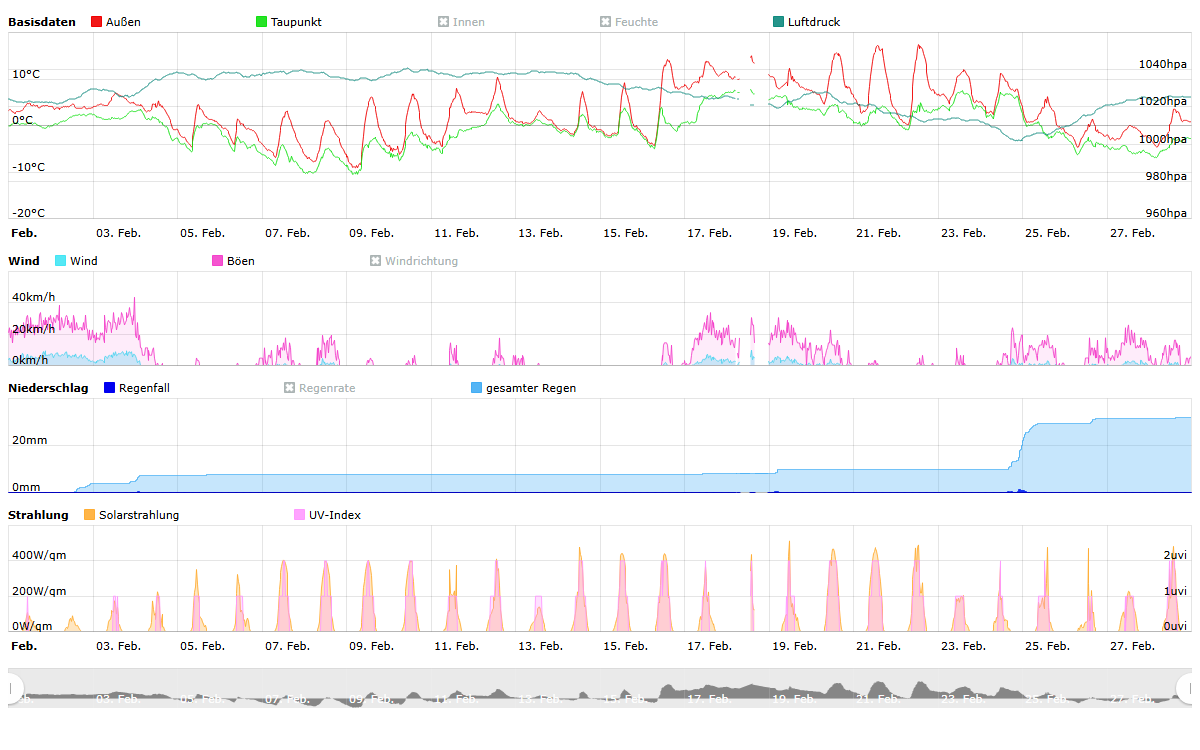Image resolution: width=1200 pixels, height=750 pixels.
Task: Click the Wind section heading
Action: tap(24, 261)
